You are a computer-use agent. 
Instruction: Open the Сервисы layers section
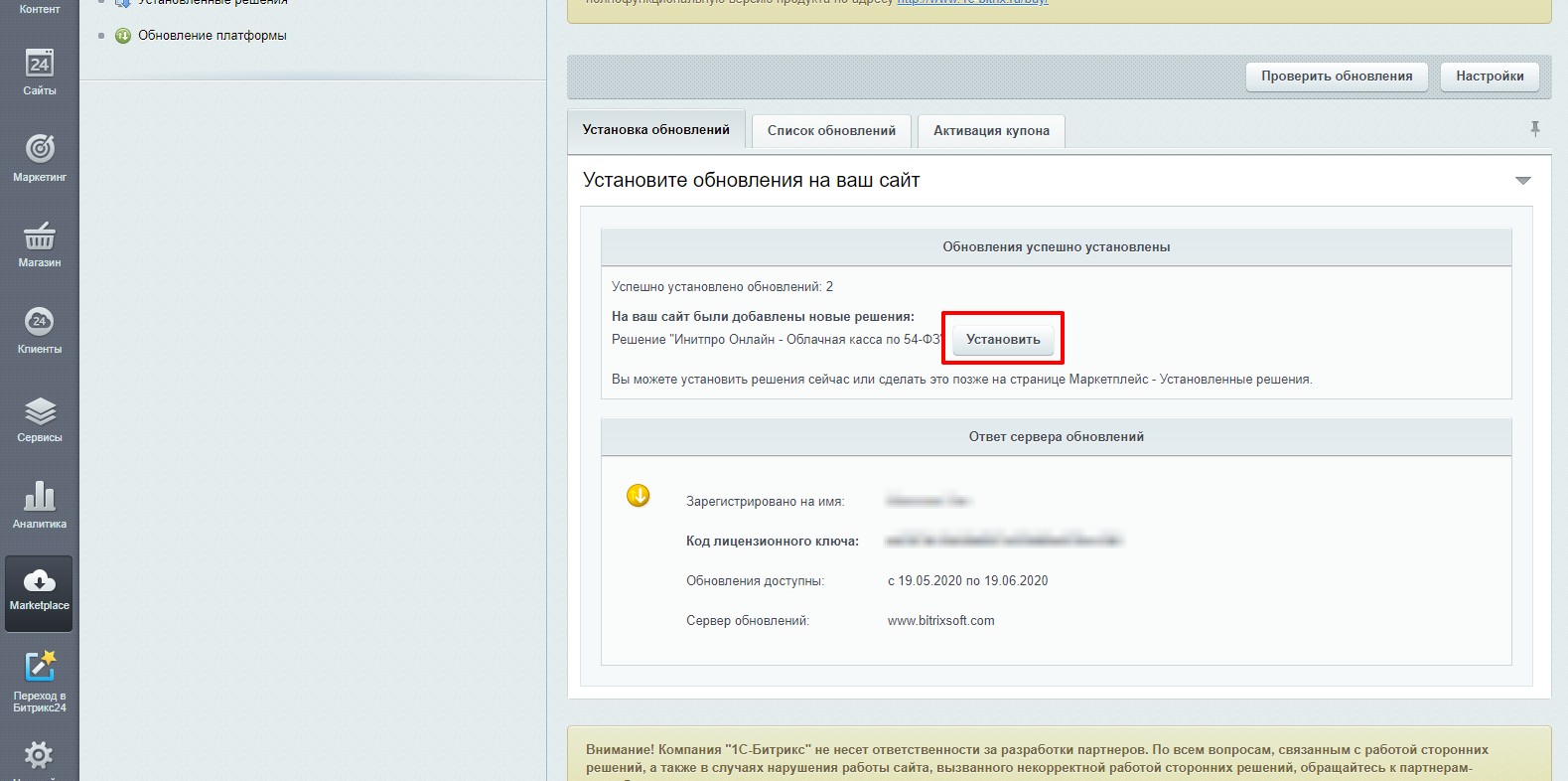40,418
